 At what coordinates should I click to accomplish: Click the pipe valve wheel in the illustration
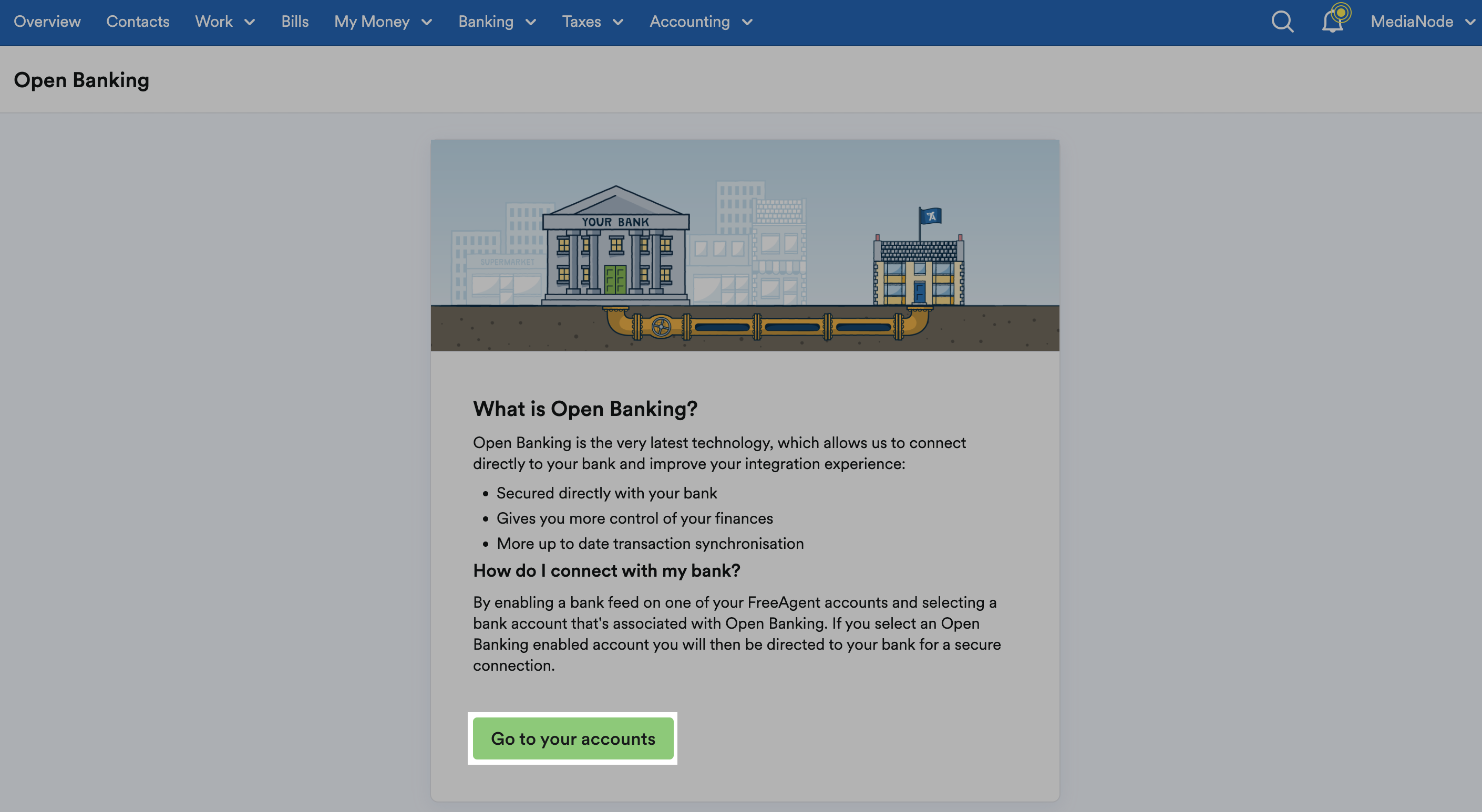(x=661, y=326)
